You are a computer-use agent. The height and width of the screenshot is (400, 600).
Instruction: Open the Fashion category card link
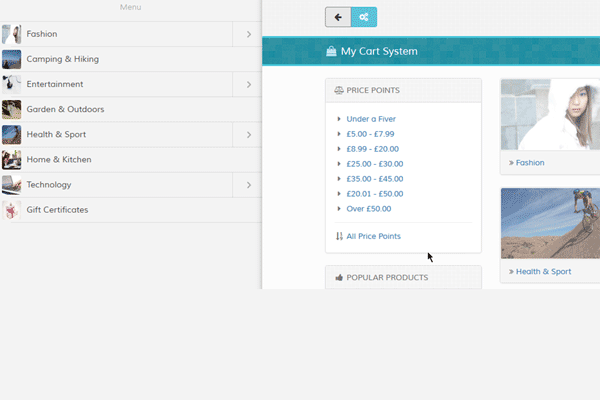click(530, 163)
